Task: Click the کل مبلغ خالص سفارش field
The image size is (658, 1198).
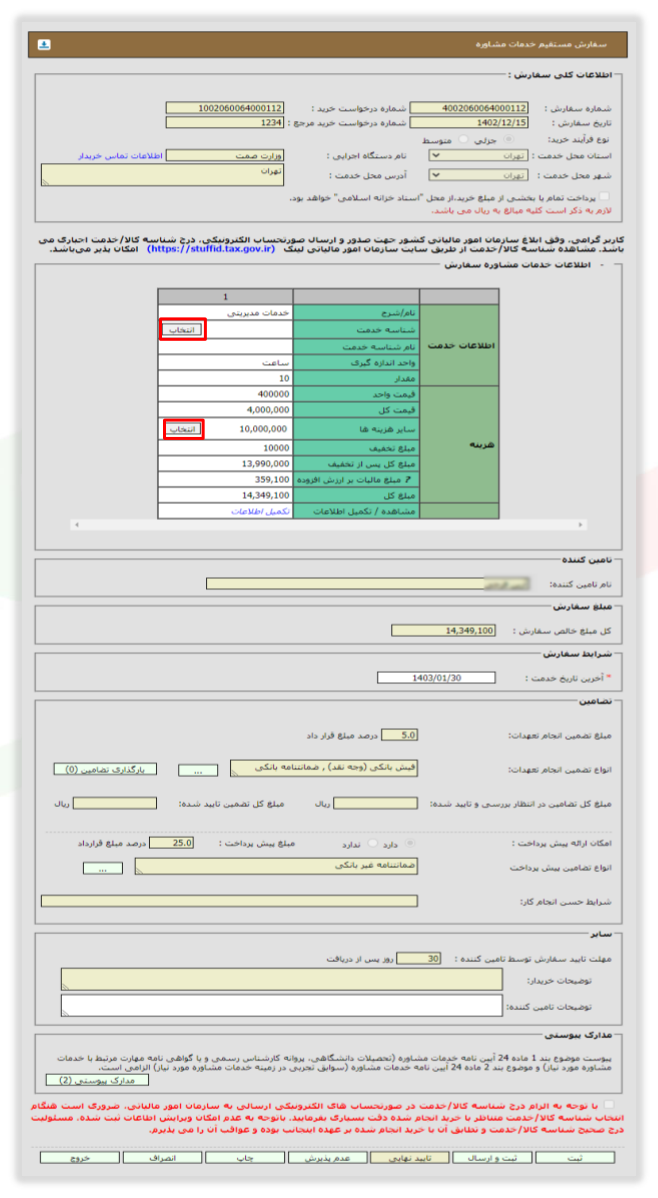Action: (443, 631)
